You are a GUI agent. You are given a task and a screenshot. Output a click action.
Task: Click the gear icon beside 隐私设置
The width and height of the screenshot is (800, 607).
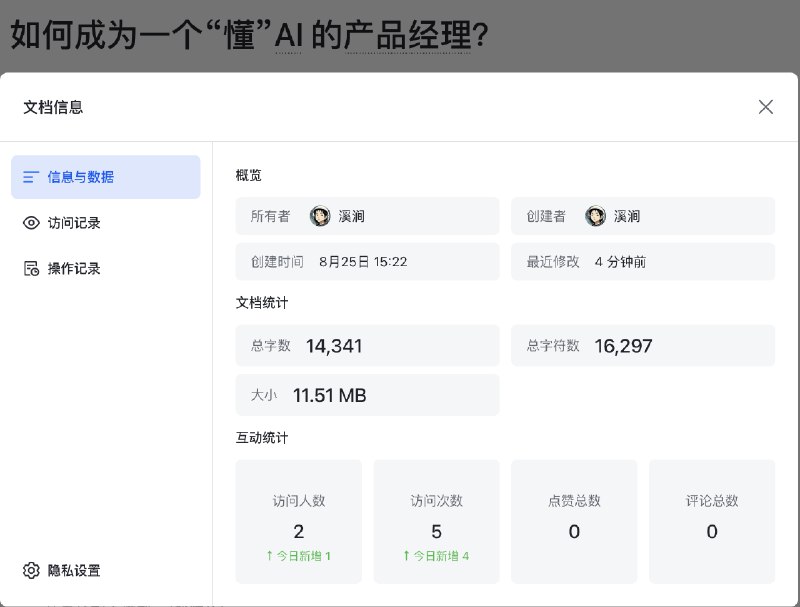pyautogui.click(x=31, y=570)
